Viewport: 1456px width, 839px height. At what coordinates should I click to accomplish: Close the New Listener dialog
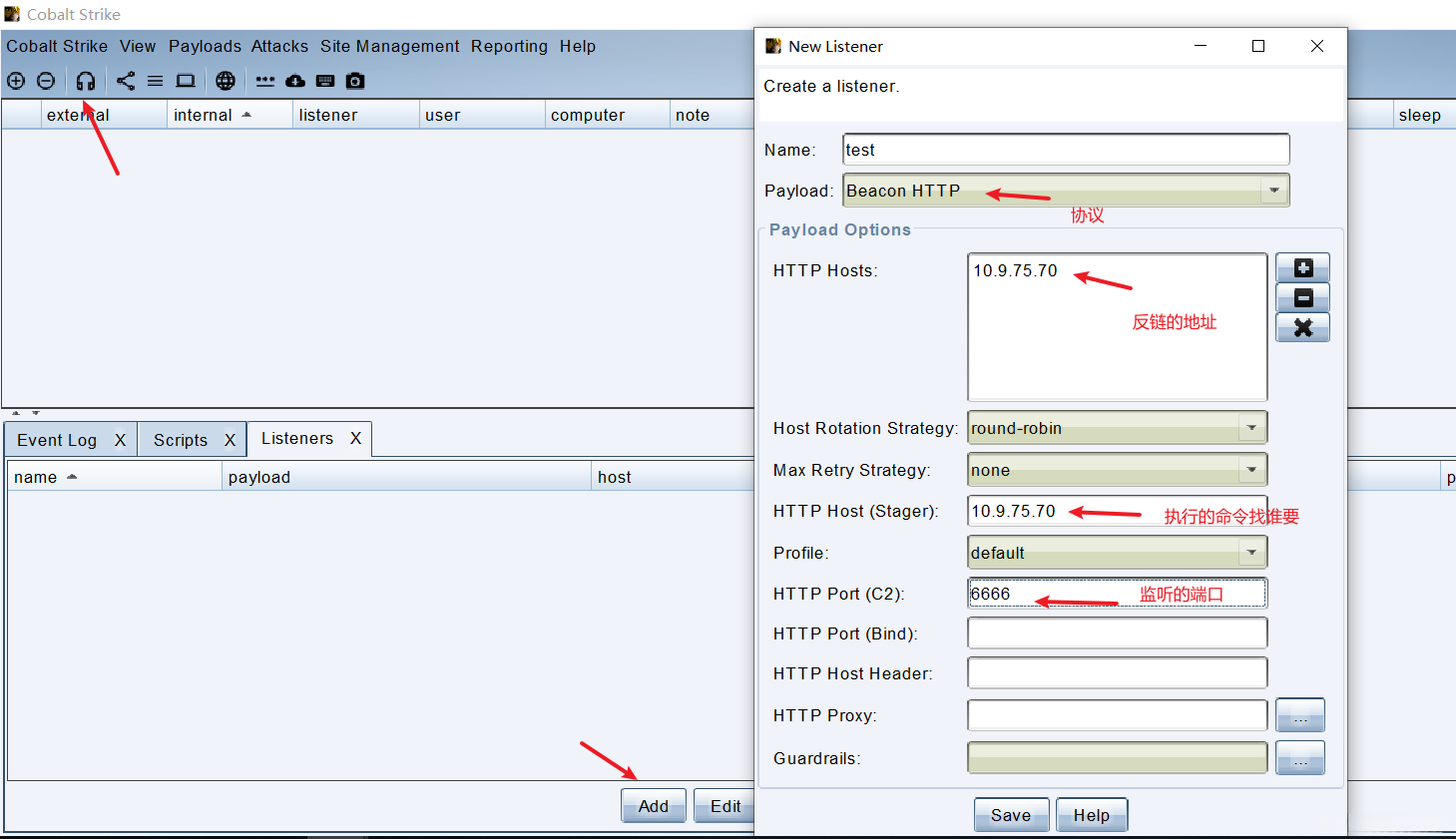click(1317, 46)
